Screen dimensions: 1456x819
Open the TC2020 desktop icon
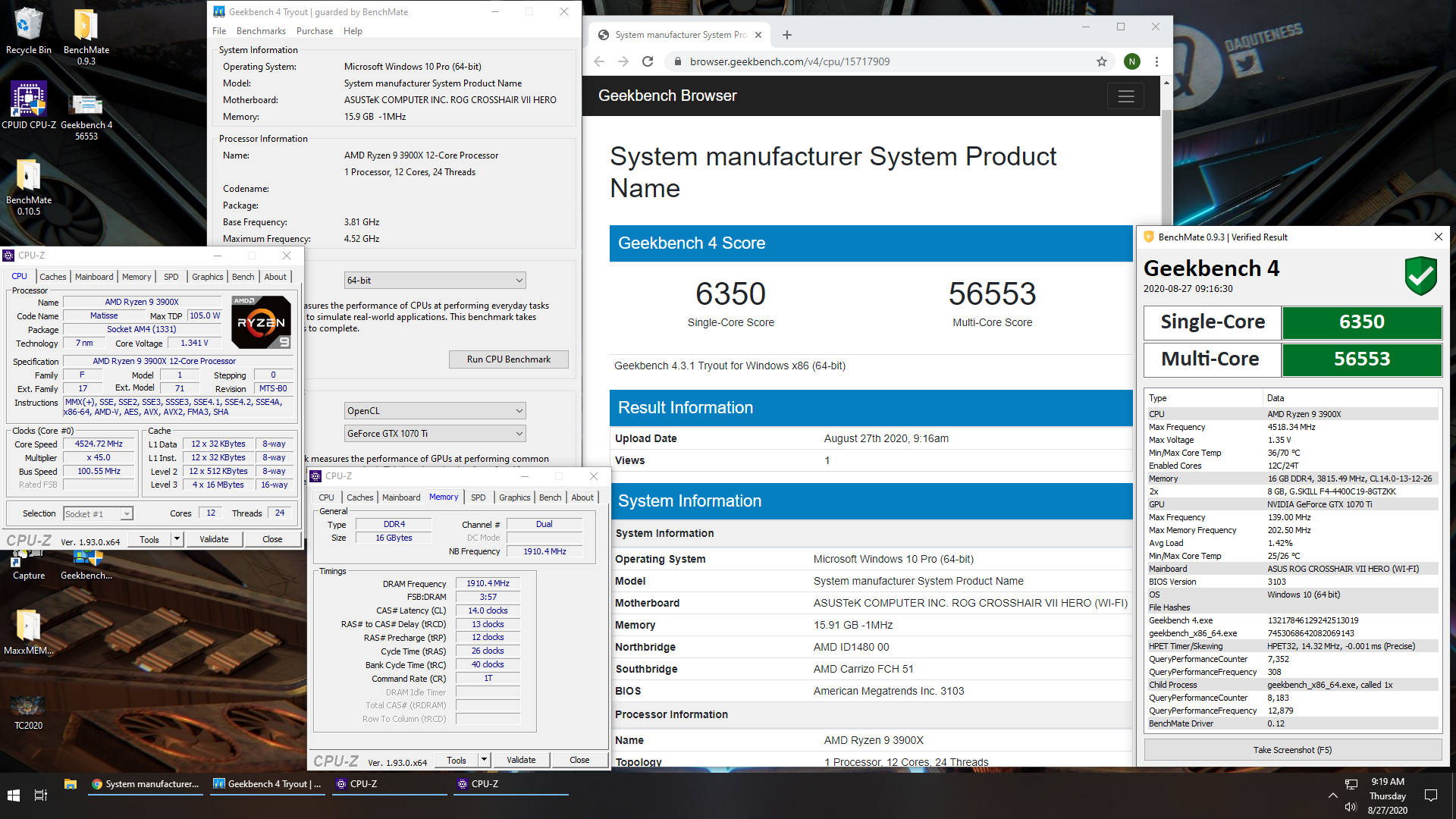28,711
